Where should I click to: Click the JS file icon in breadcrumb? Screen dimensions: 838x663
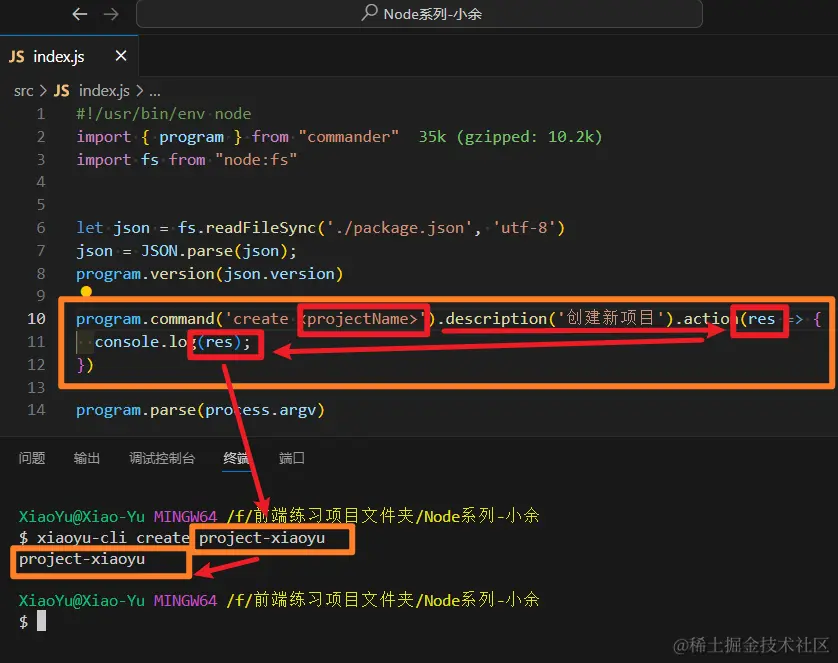[x=61, y=91]
